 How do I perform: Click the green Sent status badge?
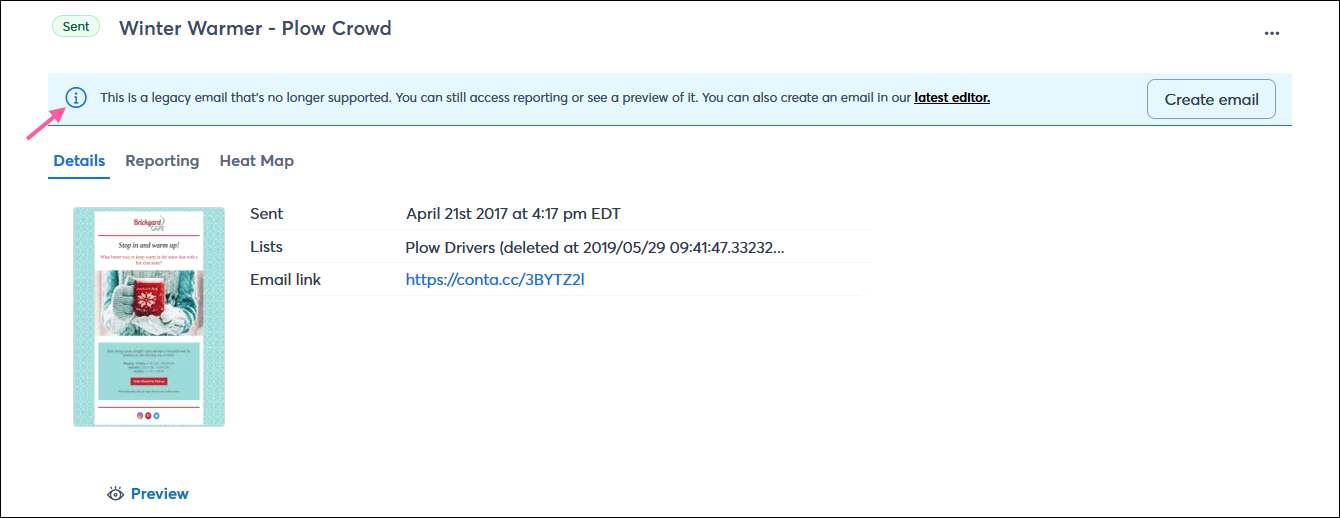click(76, 27)
